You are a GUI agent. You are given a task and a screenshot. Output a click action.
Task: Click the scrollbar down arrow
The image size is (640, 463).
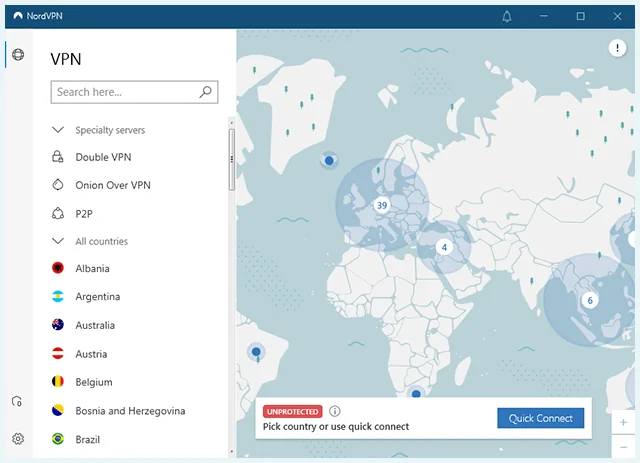(232, 452)
